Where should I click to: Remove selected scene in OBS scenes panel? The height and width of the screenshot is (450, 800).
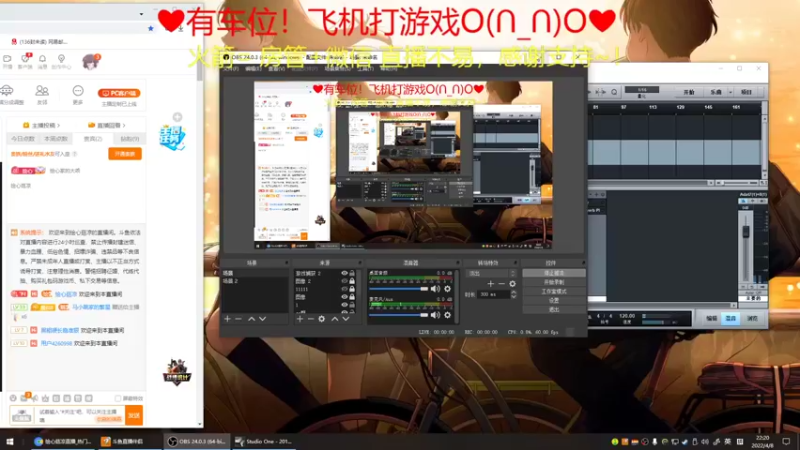238,319
